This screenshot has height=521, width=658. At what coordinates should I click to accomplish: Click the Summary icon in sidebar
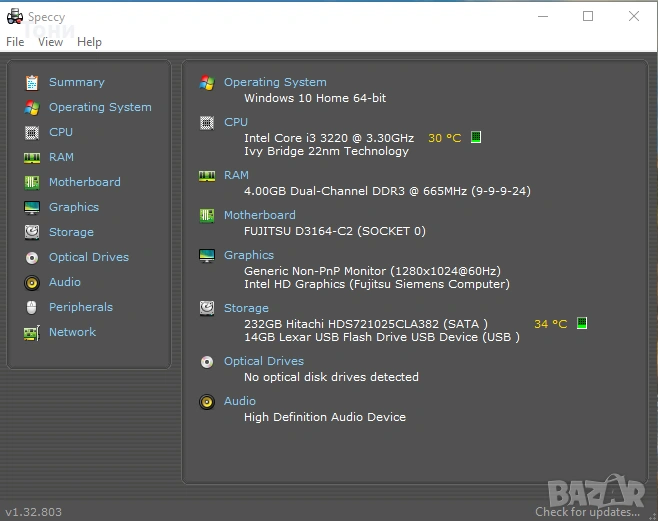[x=32, y=82]
